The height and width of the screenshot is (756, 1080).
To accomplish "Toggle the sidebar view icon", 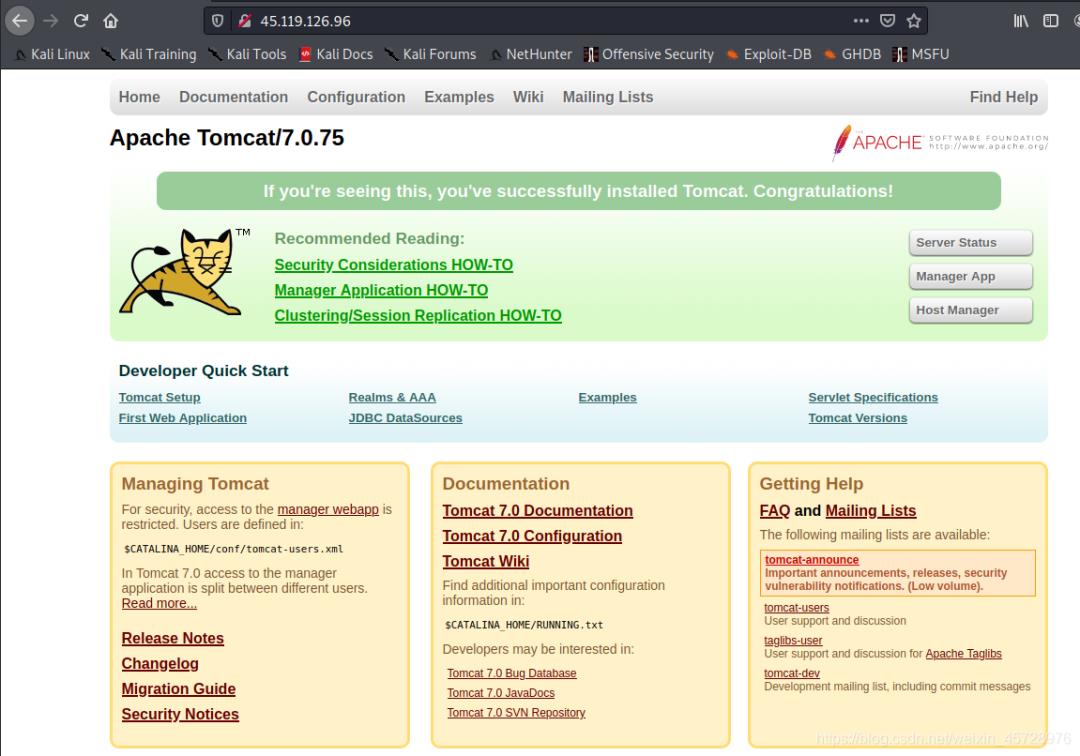I will point(1050,21).
